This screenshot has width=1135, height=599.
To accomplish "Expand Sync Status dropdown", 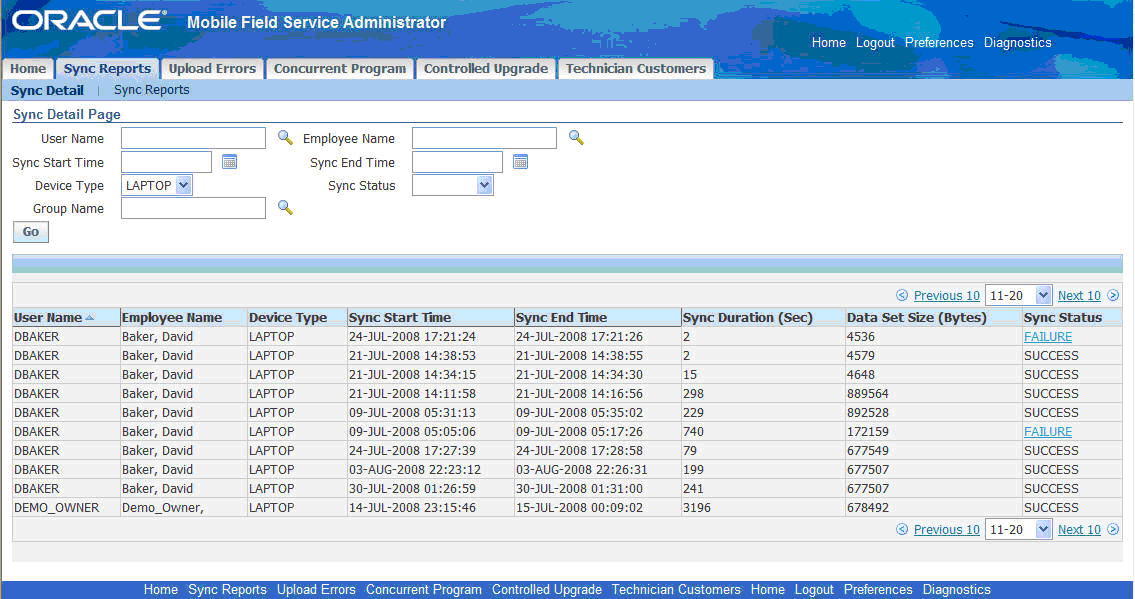I will tap(485, 185).
